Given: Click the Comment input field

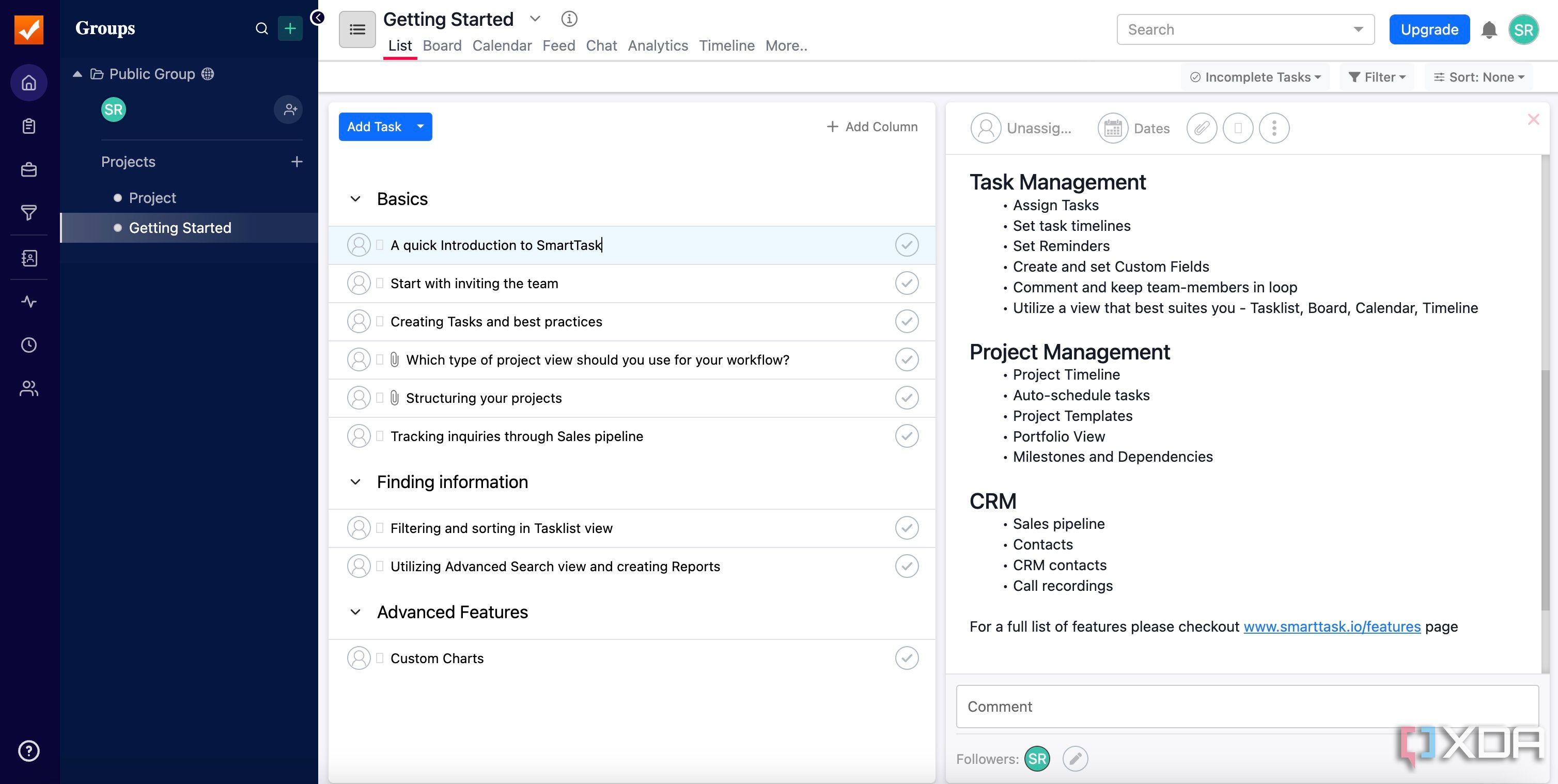Looking at the screenshot, I should pos(1247,706).
